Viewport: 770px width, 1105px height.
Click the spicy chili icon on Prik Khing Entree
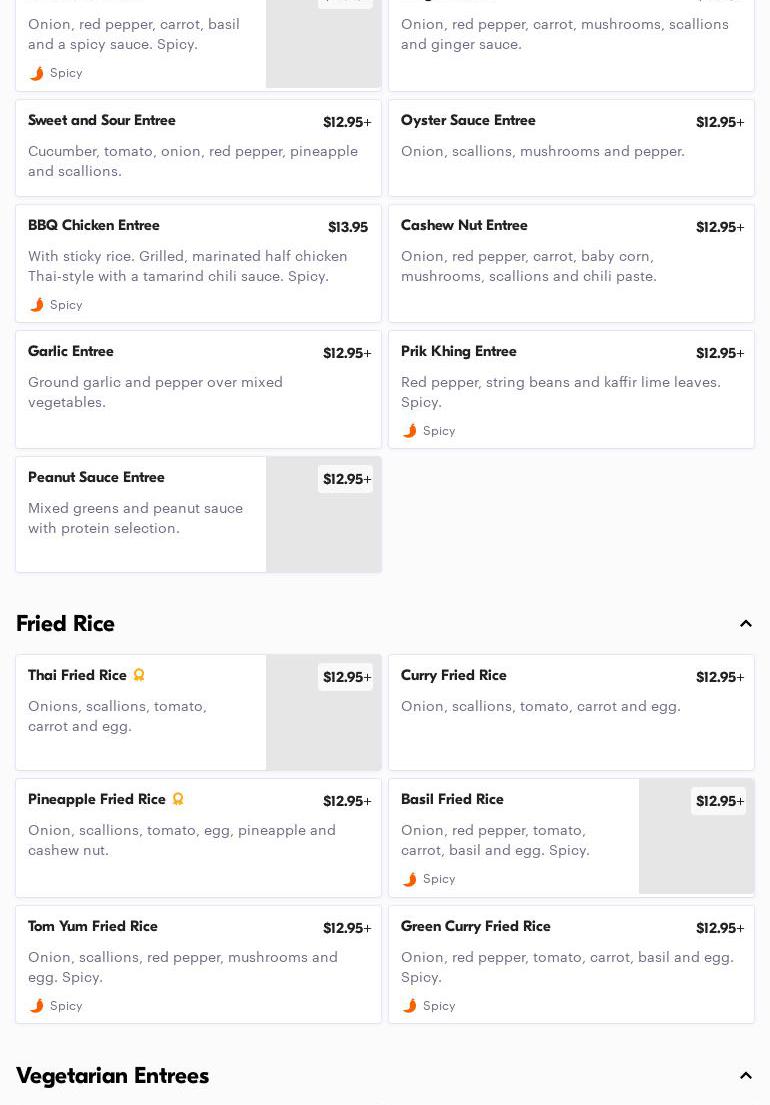[410, 431]
